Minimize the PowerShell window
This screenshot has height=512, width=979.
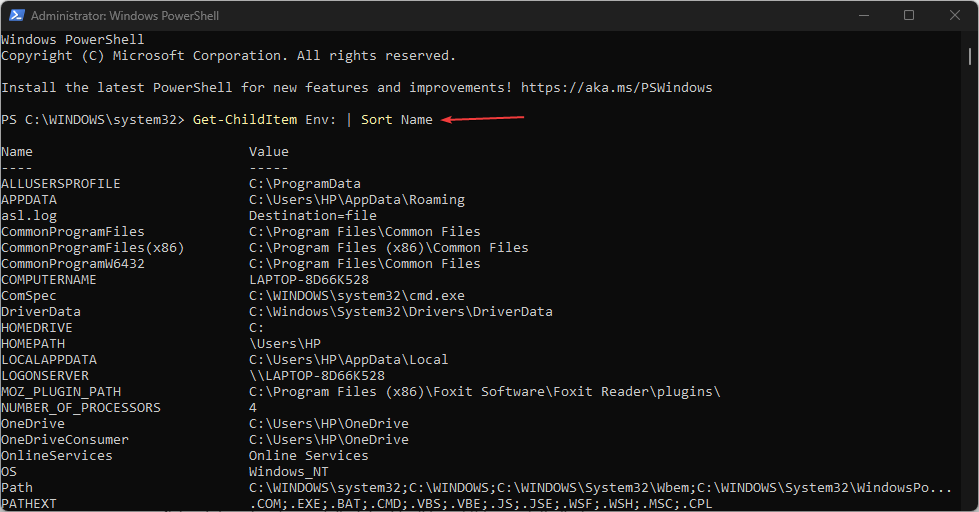(x=861, y=15)
